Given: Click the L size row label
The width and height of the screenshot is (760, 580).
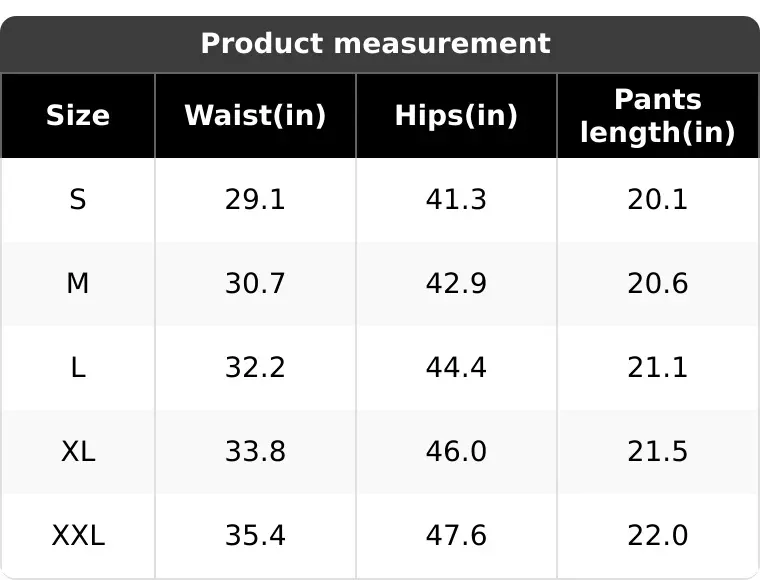Looking at the screenshot, I should click(x=78, y=368).
